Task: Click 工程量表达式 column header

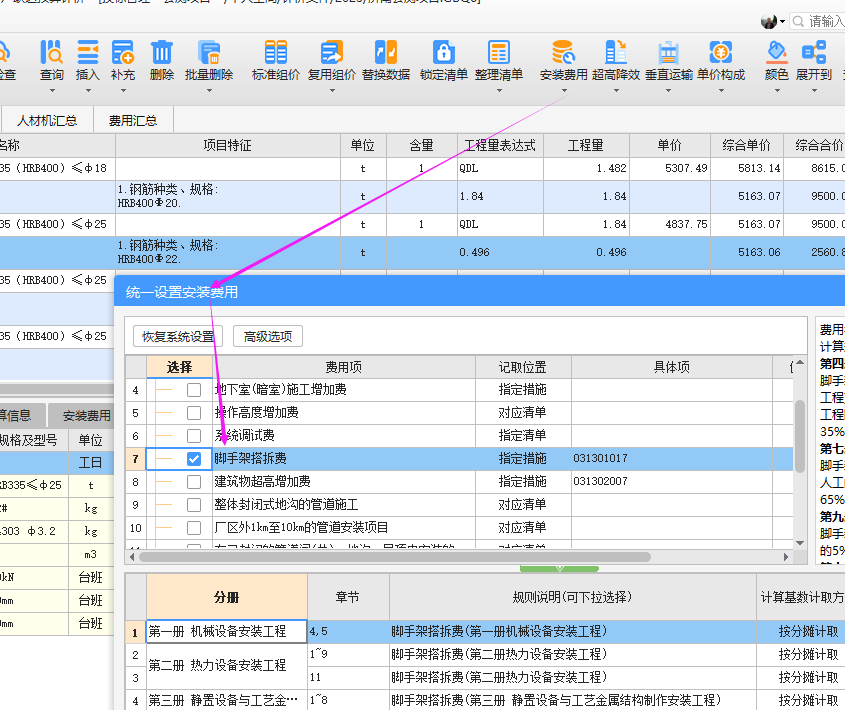Action: tap(500, 145)
